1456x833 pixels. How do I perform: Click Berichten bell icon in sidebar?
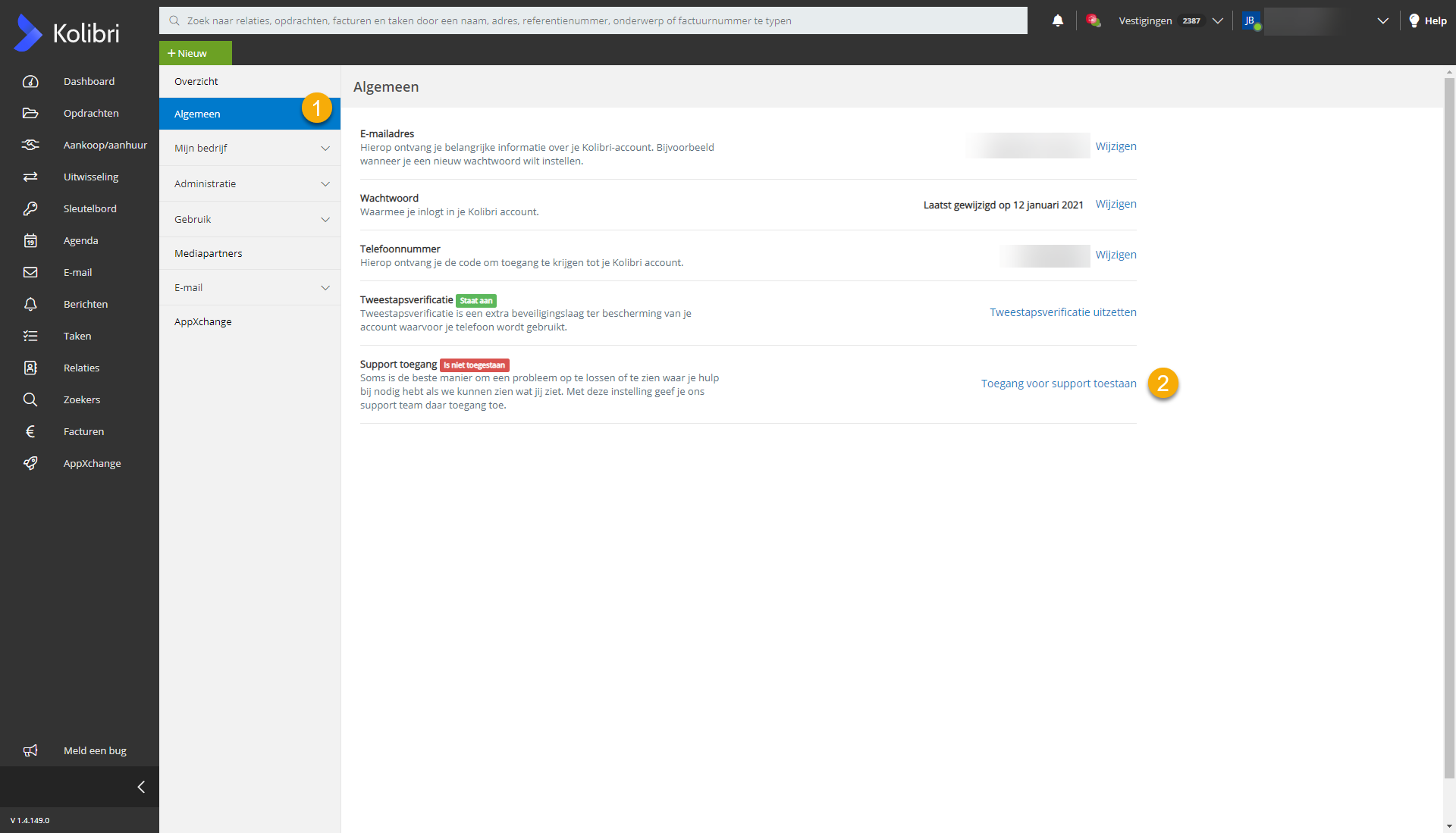30,304
